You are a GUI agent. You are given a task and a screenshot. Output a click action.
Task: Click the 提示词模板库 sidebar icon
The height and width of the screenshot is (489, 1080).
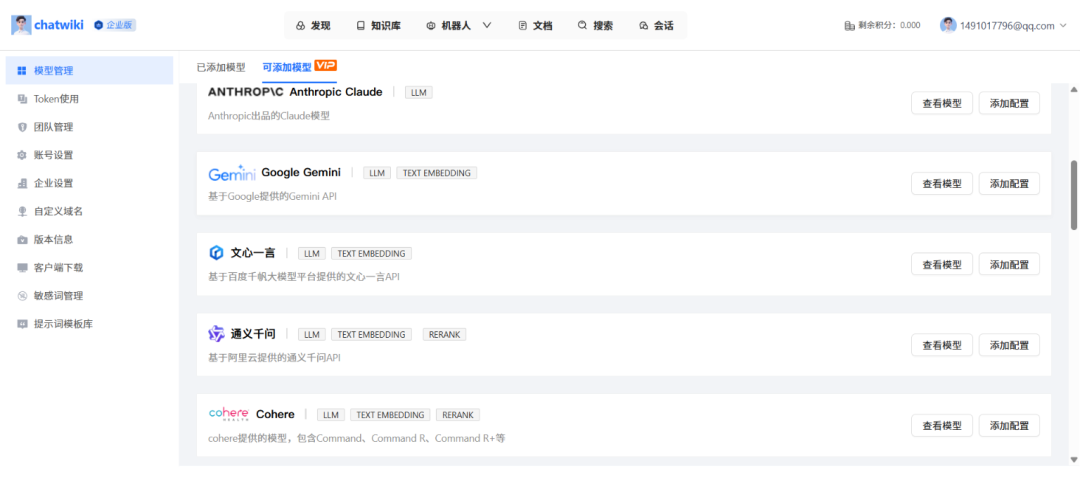coord(22,324)
